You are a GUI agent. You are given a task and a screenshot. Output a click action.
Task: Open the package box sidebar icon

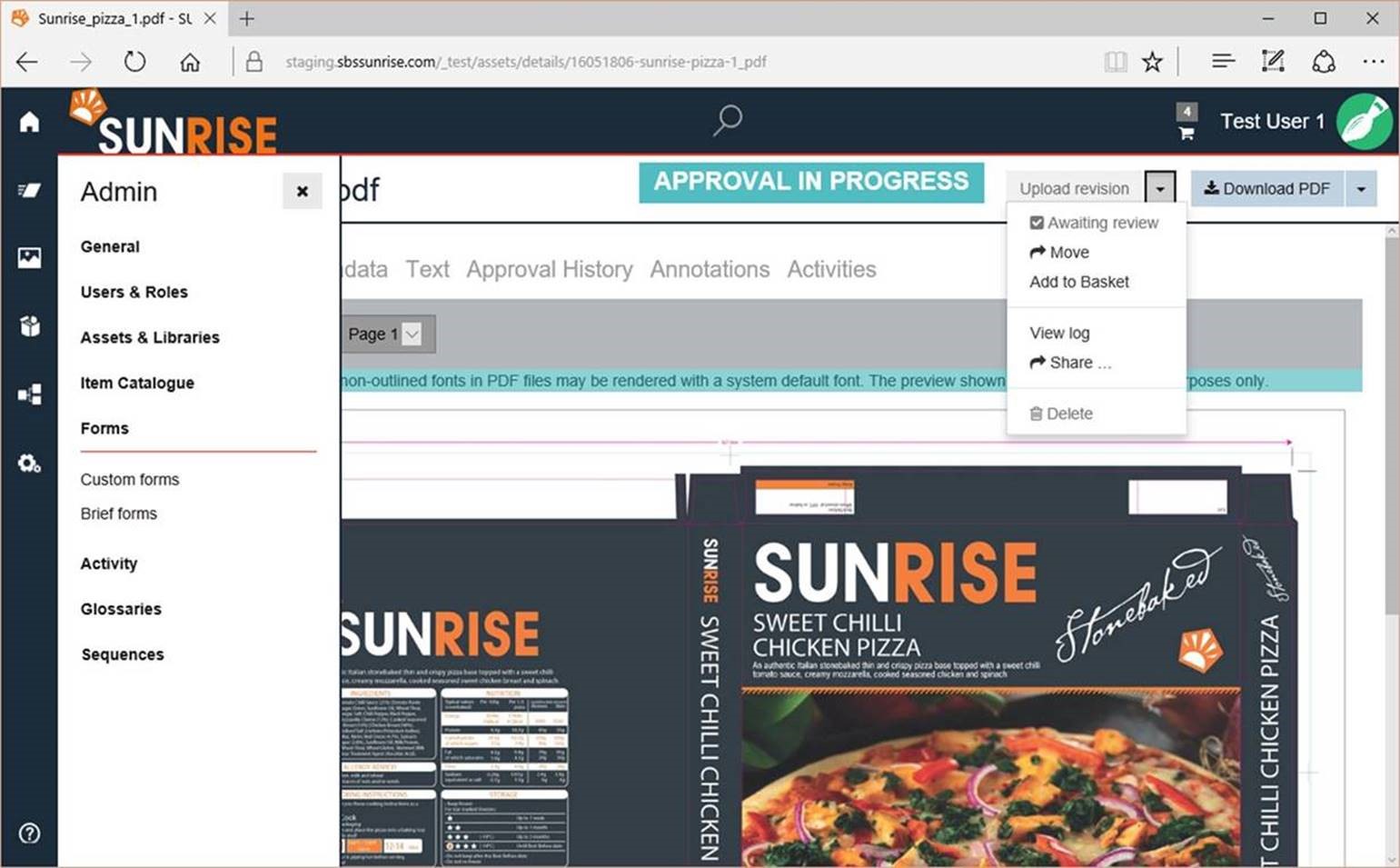29,326
